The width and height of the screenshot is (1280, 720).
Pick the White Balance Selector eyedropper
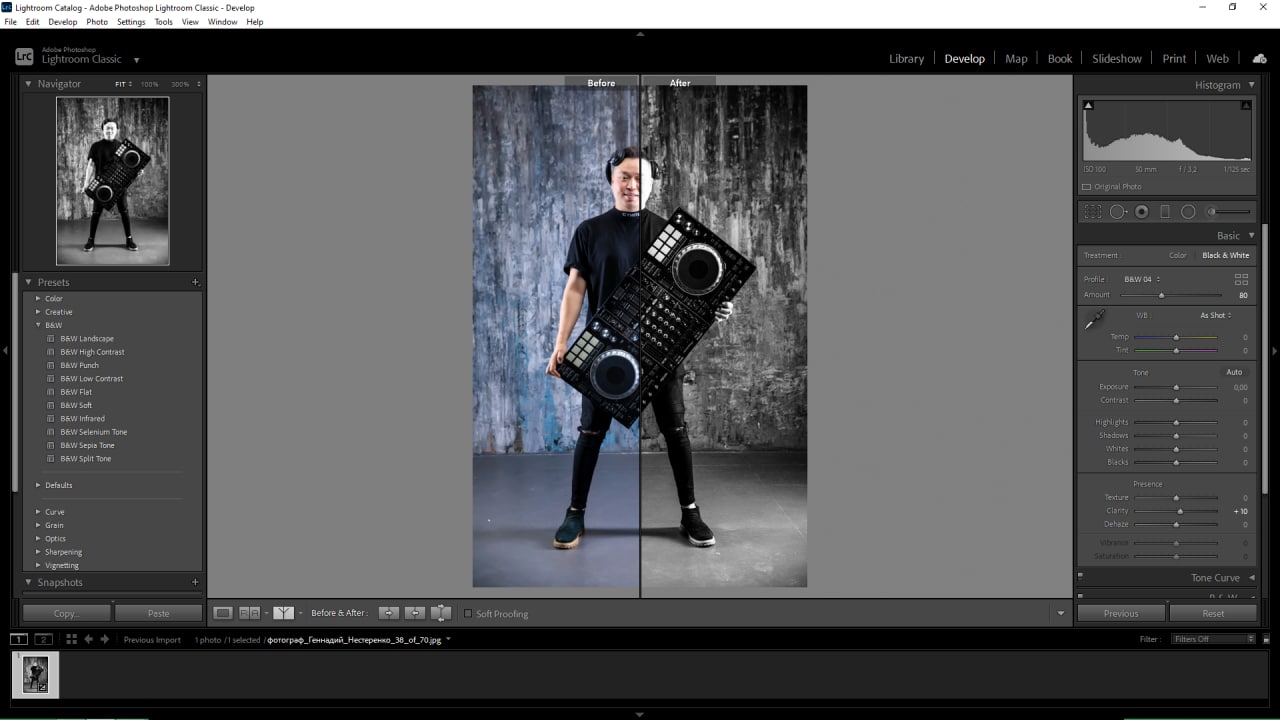tap(1095, 320)
